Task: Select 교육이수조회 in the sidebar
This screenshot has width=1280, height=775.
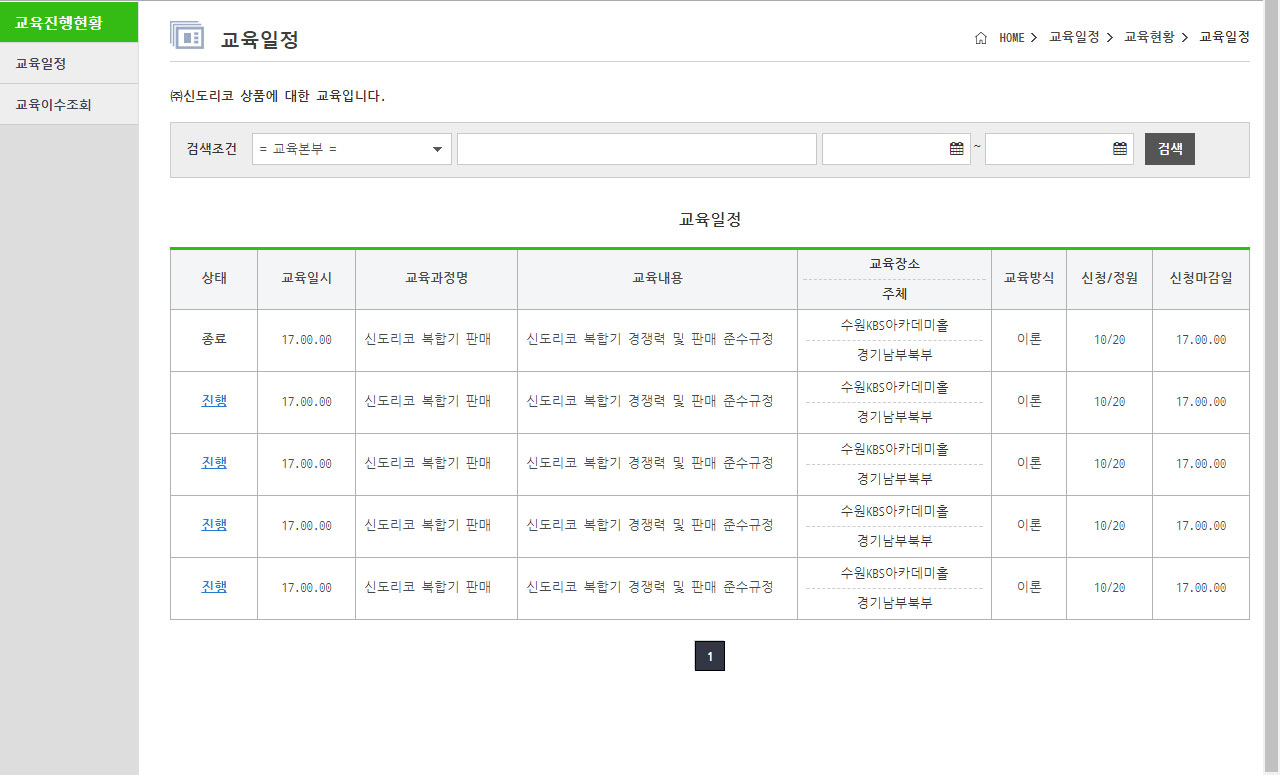Action: pos(69,104)
